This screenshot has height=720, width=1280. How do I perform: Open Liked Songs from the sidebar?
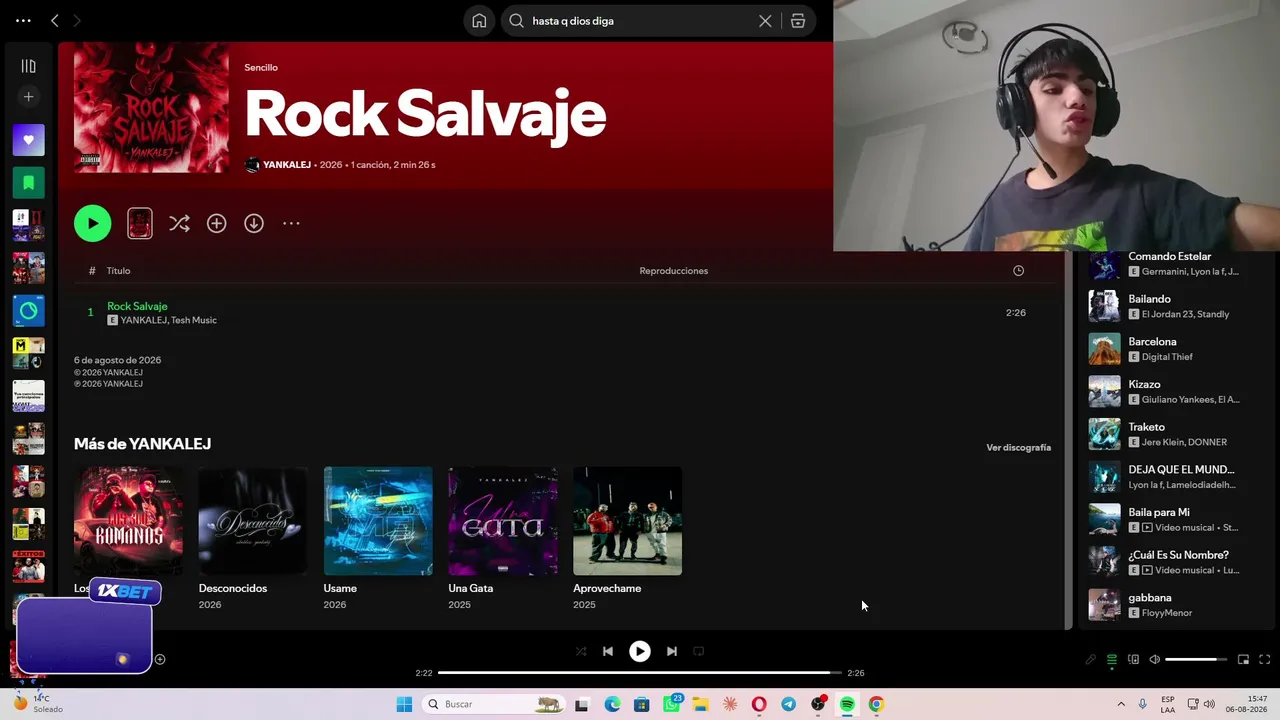(28, 140)
